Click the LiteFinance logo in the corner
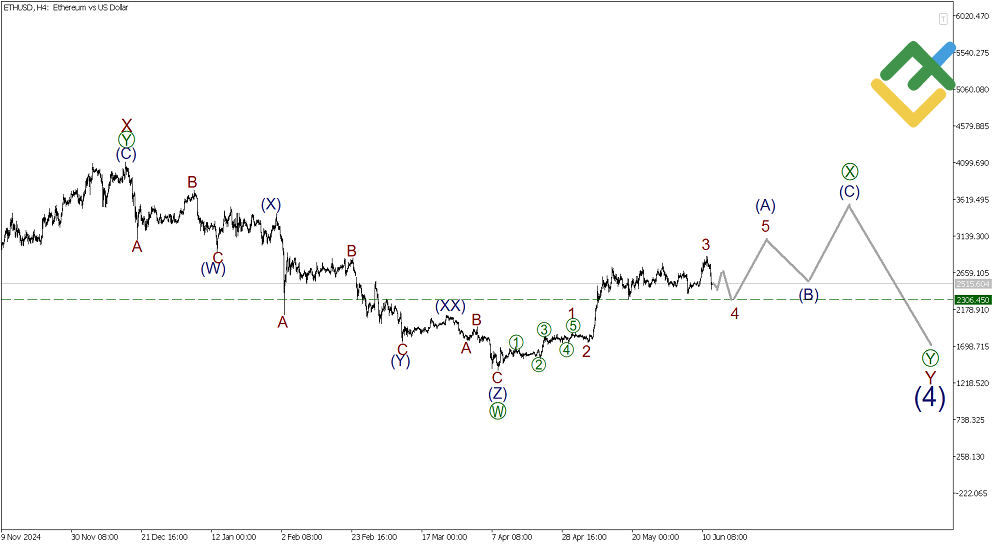This screenshot has height=545, width=1000. (913, 84)
